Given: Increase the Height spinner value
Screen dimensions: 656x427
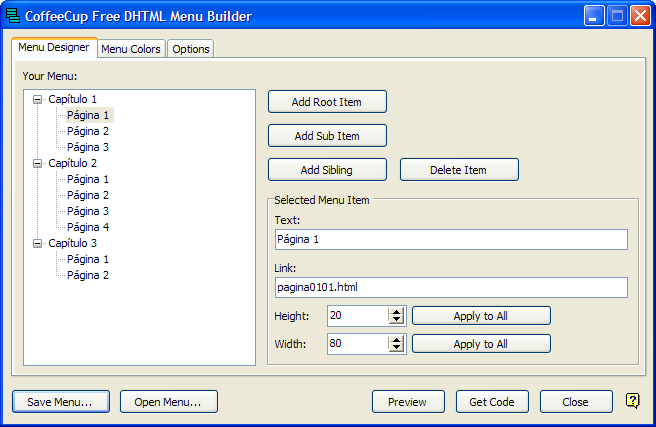Looking at the screenshot, I should point(397,312).
